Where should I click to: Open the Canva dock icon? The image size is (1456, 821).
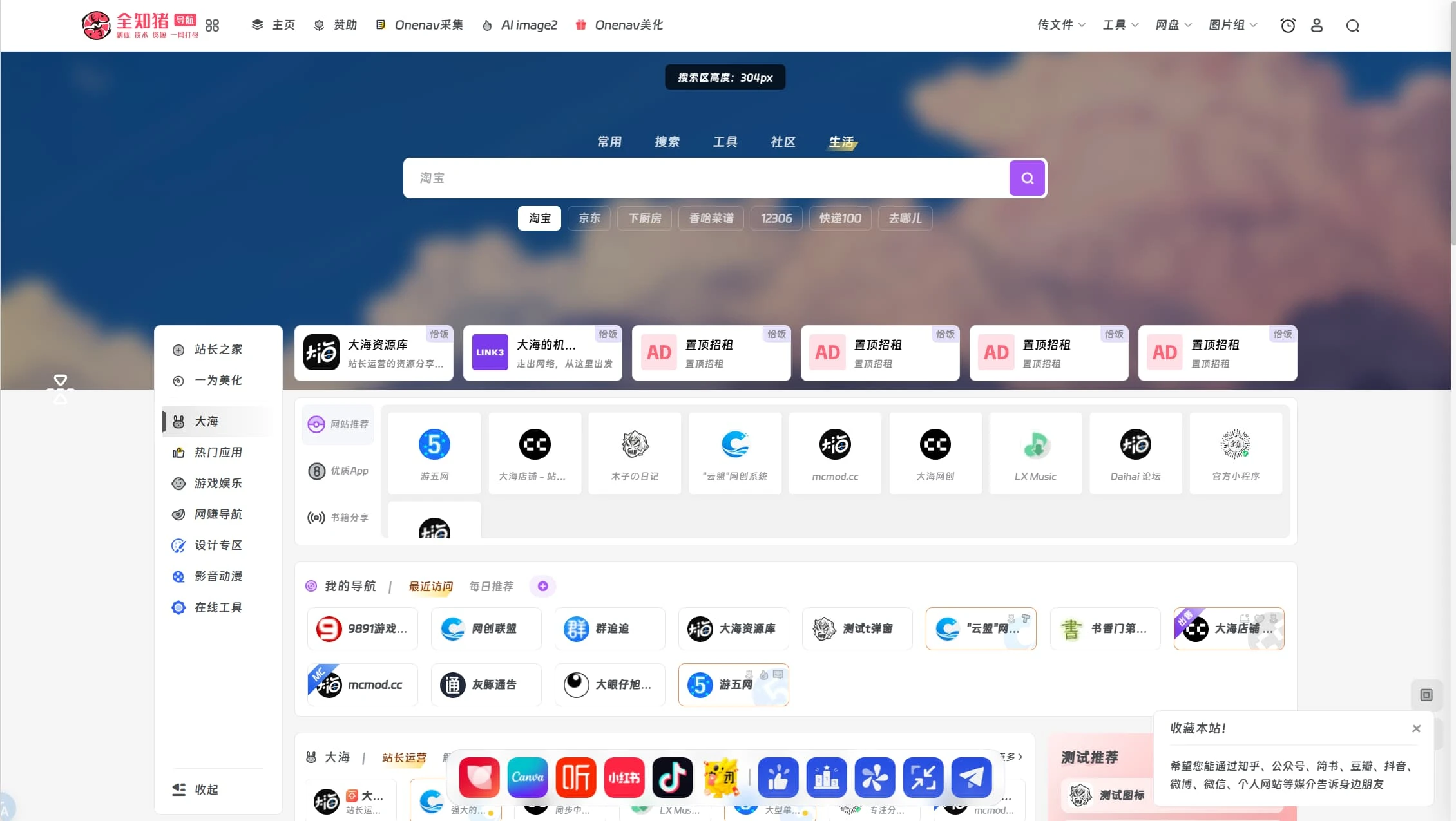(528, 777)
